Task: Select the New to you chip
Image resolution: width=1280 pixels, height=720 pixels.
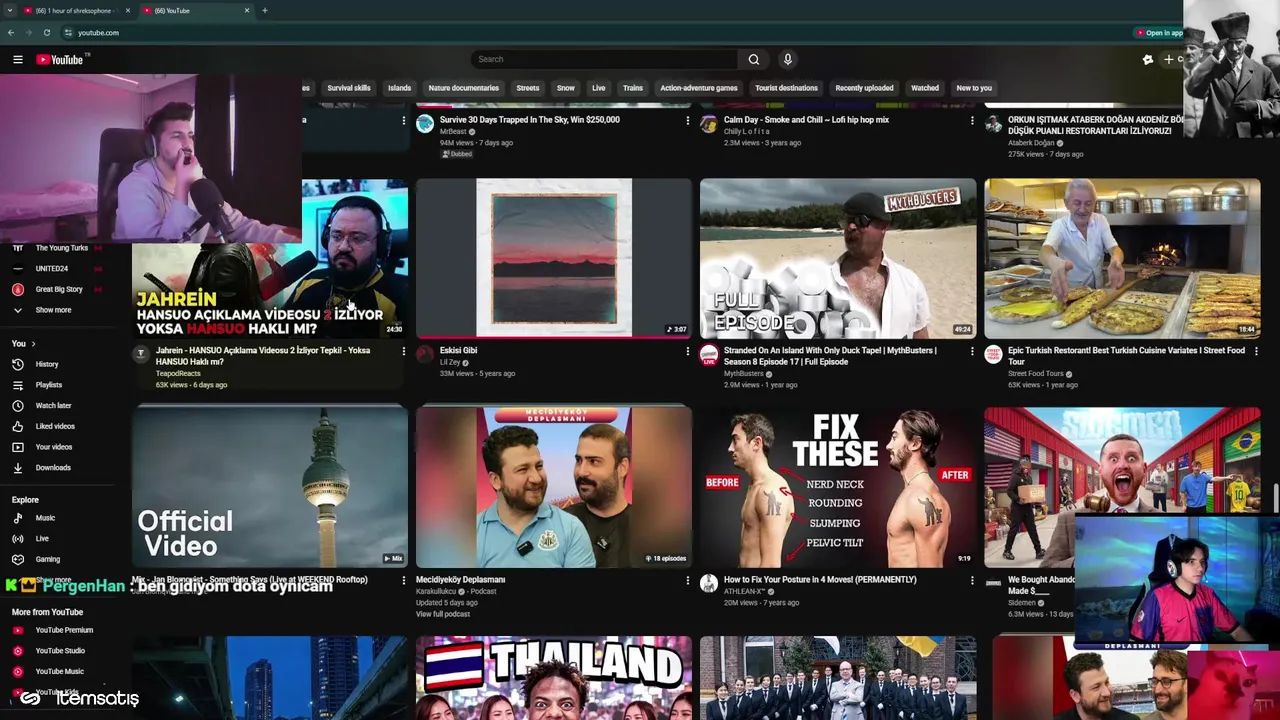Action: pyautogui.click(x=974, y=88)
